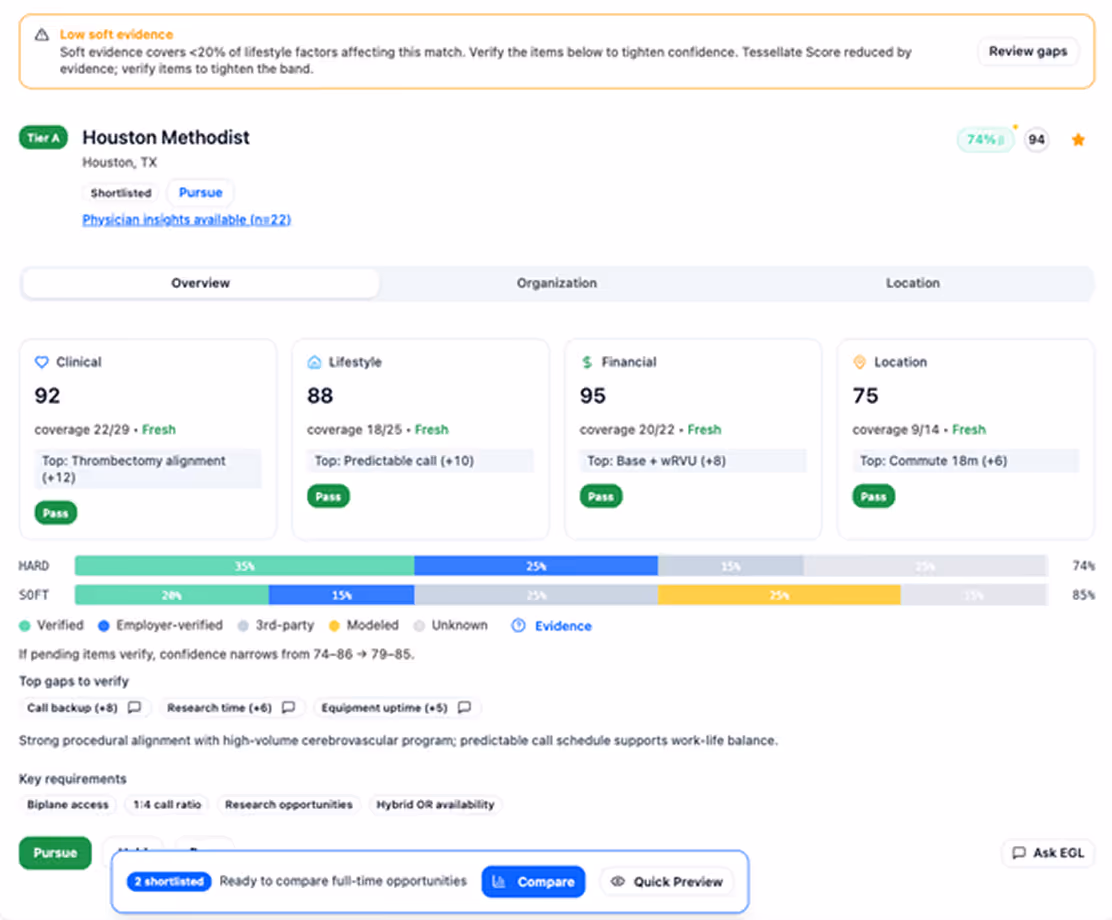Click the 'Low soft evidence' alert title
The width and height of the screenshot is (1112, 920).
pyautogui.click(x=116, y=34)
